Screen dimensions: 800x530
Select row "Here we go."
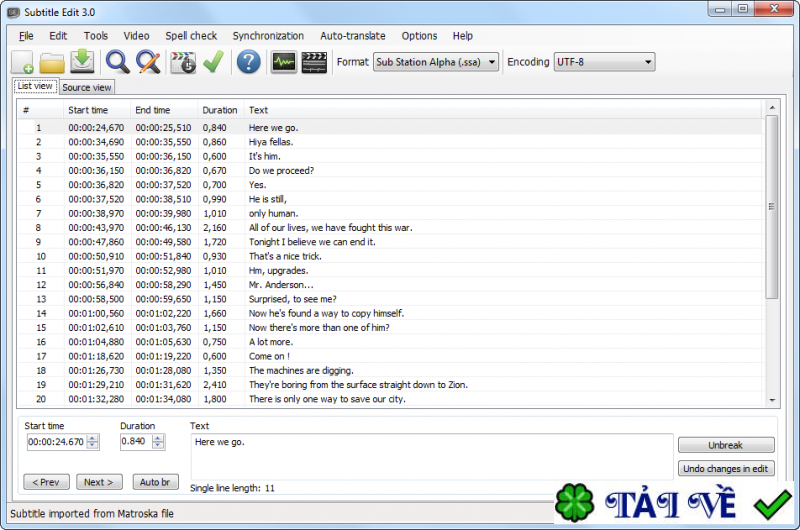click(x=390, y=128)
